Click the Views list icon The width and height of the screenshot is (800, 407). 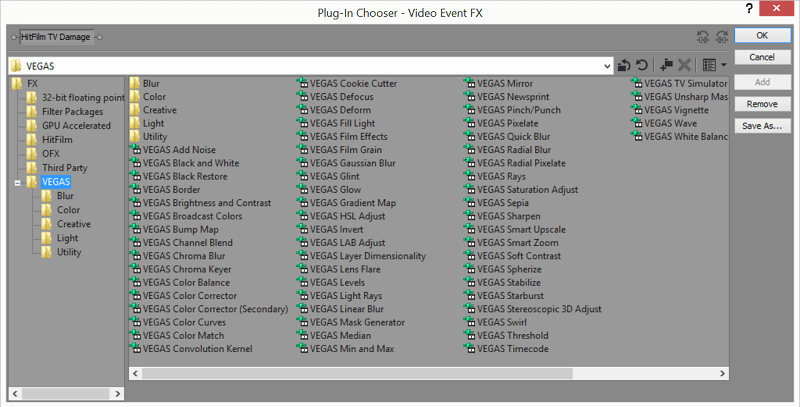[709, 65]
